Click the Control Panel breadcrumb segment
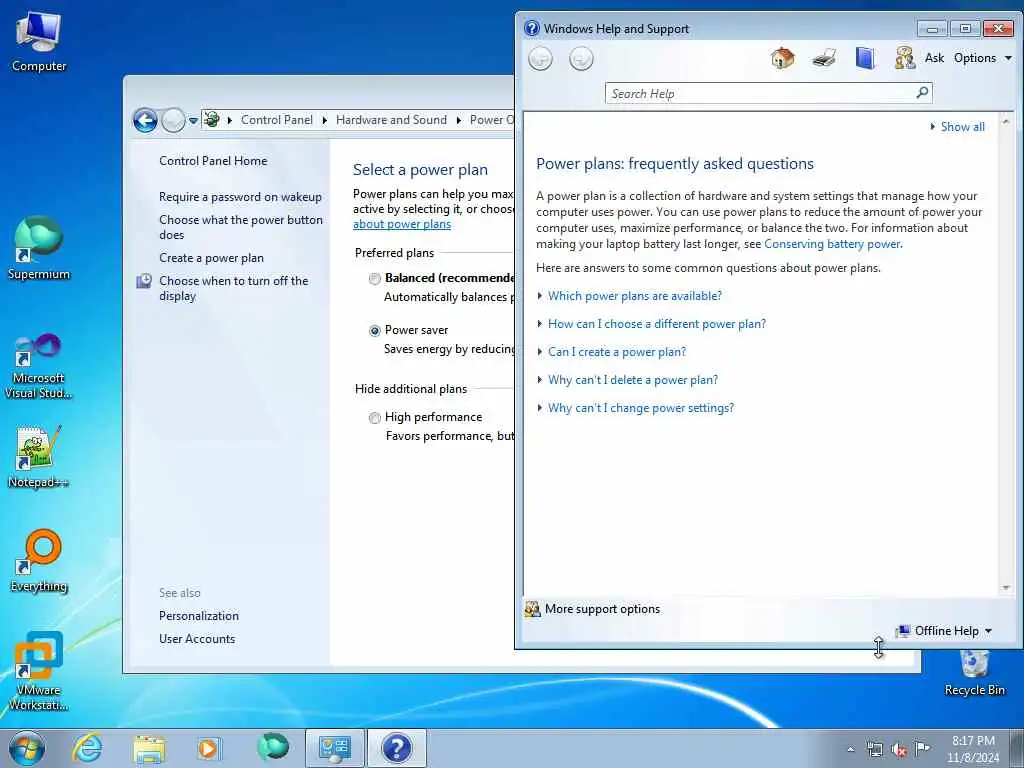 click(277, 120)
